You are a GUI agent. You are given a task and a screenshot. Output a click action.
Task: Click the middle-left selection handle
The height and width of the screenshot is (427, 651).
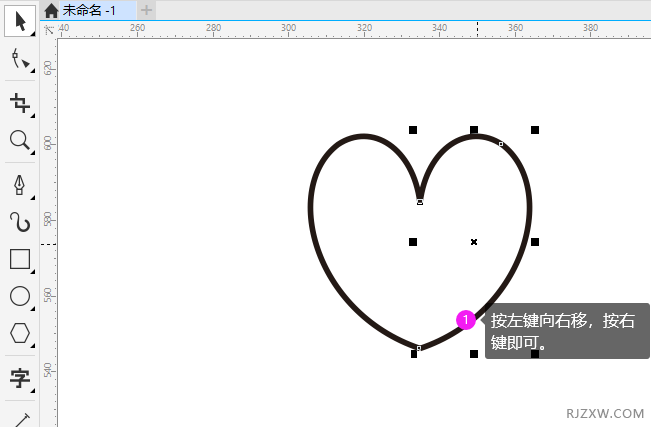pyautogui.click(x=413, y=242)
